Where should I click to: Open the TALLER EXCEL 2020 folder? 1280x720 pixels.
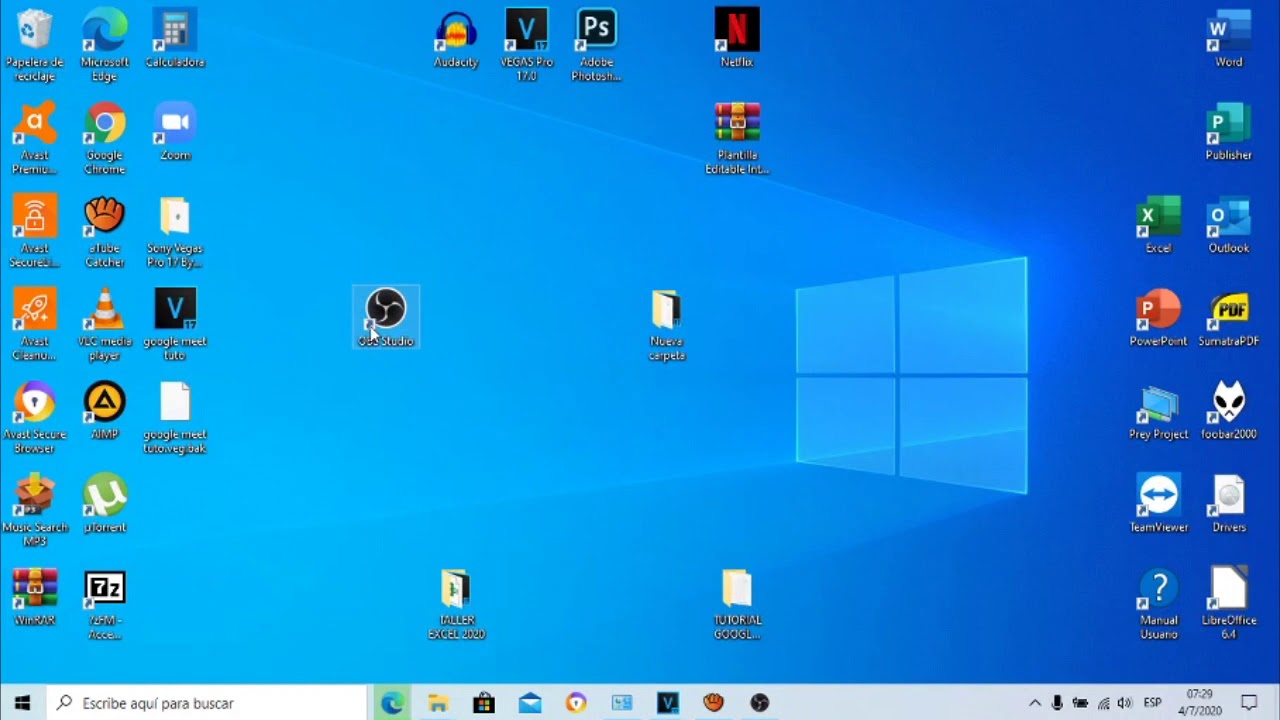(x=456, y=603)
